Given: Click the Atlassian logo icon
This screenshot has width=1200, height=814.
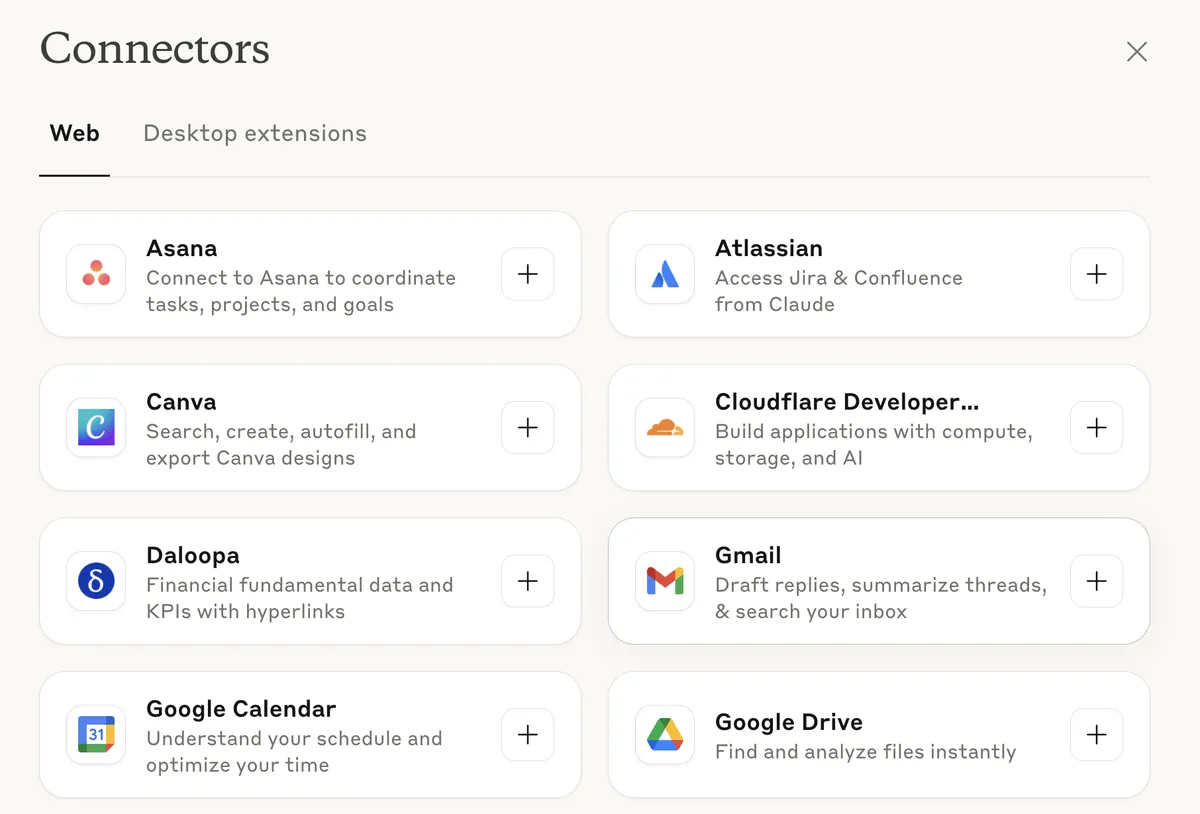Looking at the screenshot, I should point(665,274).
